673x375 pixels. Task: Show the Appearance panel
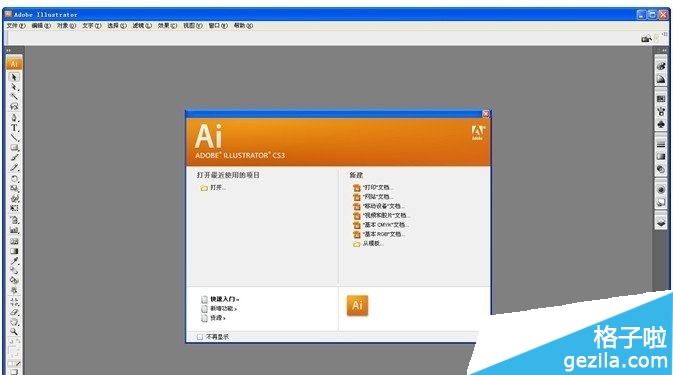661,189
